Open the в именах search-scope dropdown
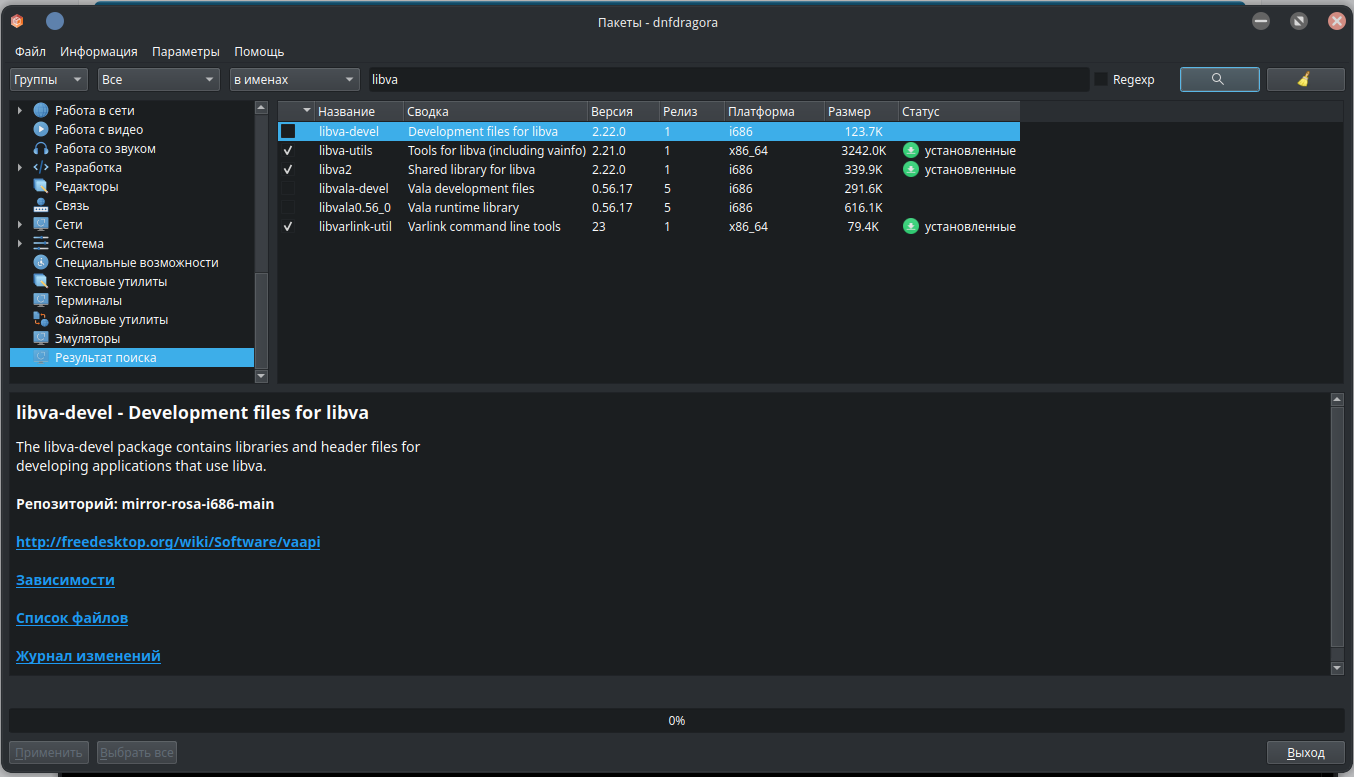The height and width of the screenshot is (777, 1354). coord(294,79)
